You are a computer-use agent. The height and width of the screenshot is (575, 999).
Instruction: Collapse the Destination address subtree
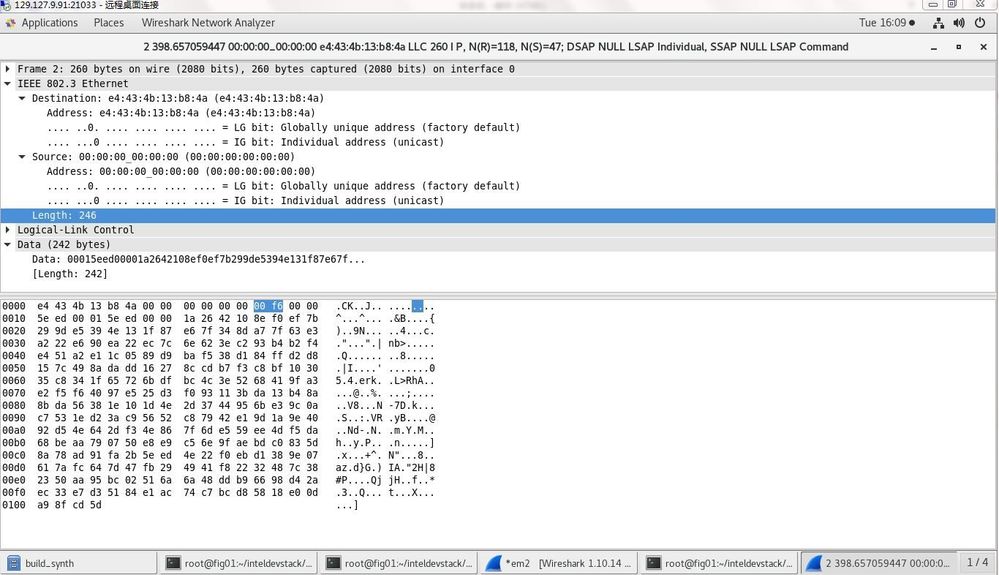[22, 98]
